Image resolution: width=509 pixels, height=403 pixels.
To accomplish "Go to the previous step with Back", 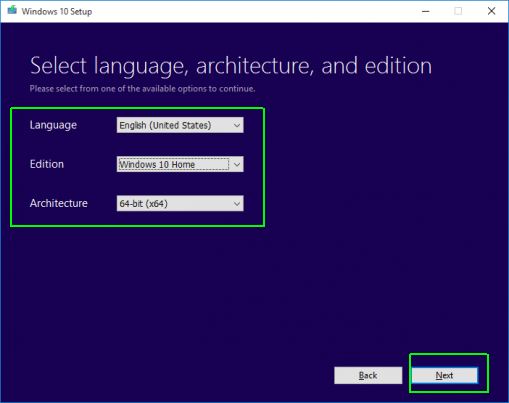I will click(368, 375).
